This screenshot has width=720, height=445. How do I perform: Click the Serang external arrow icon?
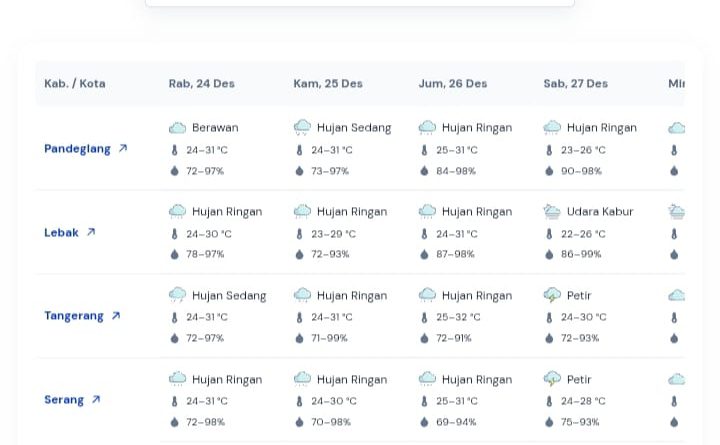tap(96, 400)
